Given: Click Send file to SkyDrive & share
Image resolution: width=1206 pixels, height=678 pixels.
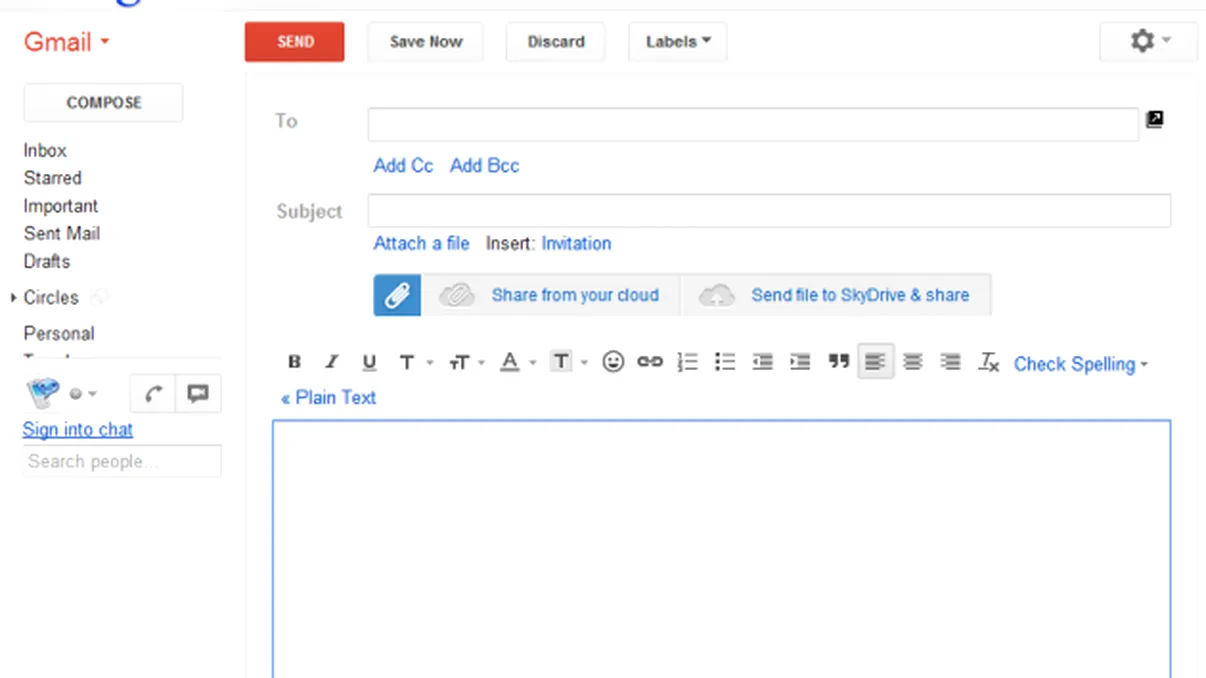Looking at the screenshot, I should [836, 295].
